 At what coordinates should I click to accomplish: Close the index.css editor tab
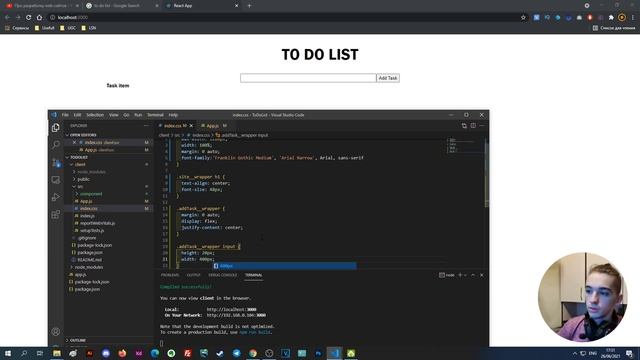[191, 126]
